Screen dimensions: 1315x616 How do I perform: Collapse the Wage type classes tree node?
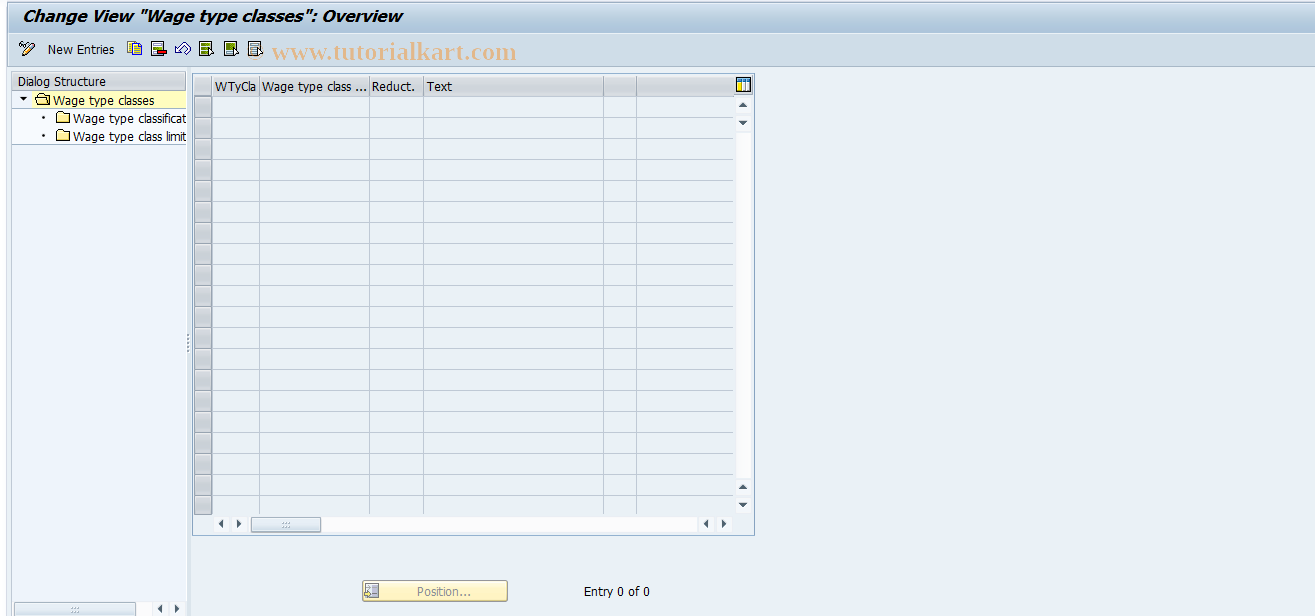(23, 100)
